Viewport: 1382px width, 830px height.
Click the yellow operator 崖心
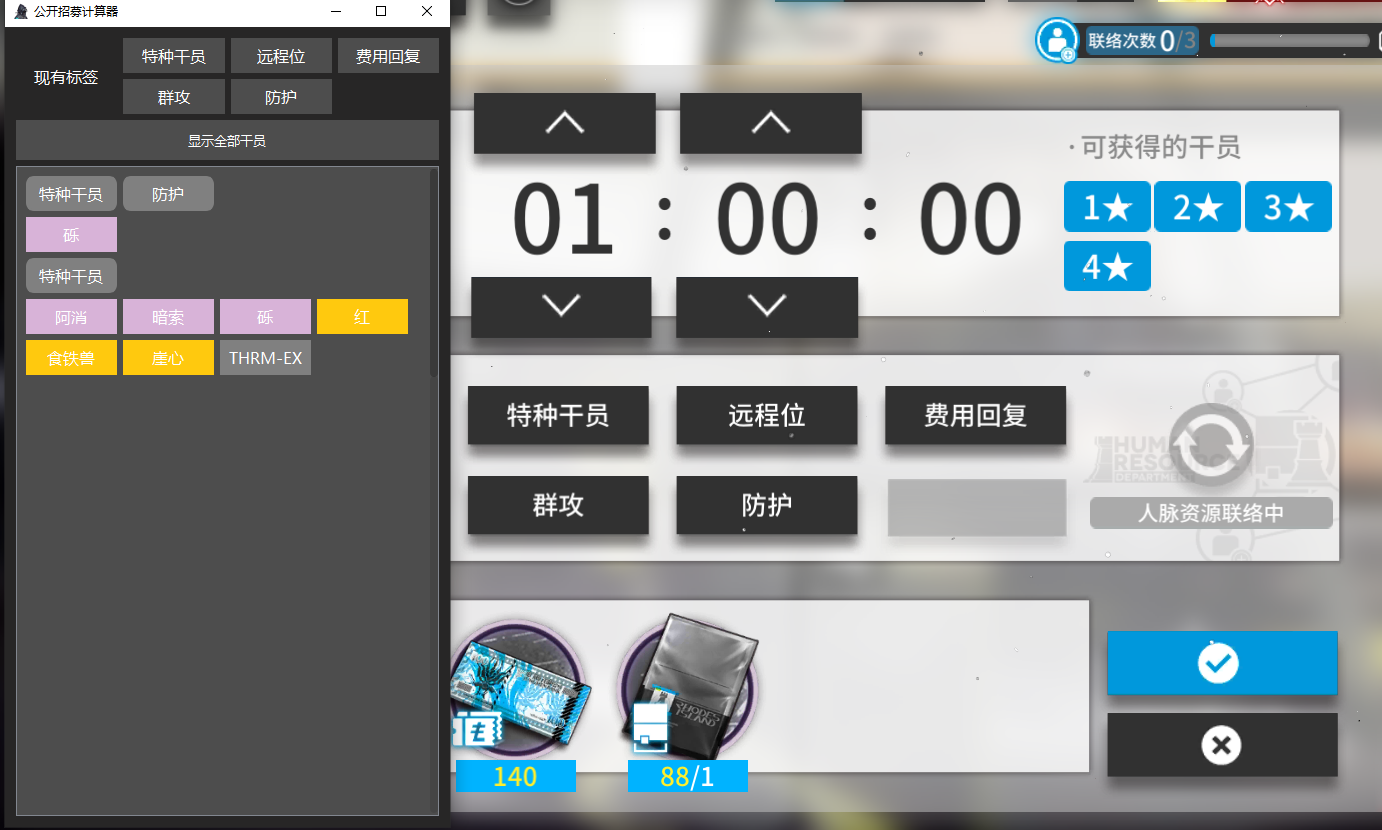pyautogui.click(x=168, y=358)
